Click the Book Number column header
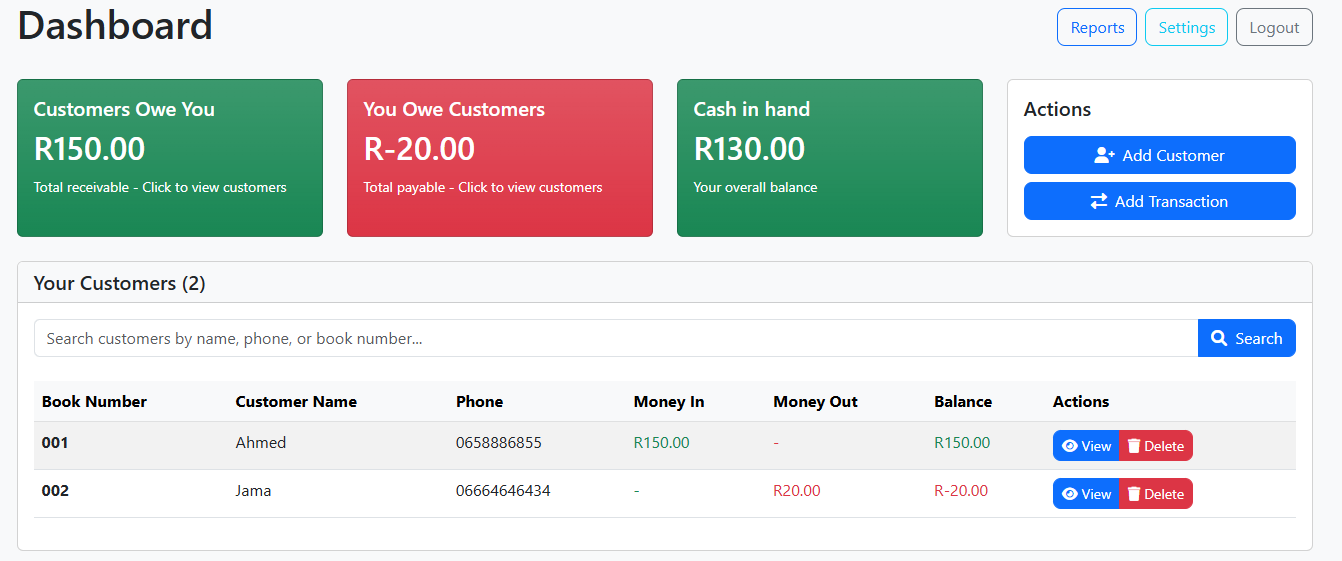The height and width of the screenshot is (561, 1342). [x=94, y=402]
